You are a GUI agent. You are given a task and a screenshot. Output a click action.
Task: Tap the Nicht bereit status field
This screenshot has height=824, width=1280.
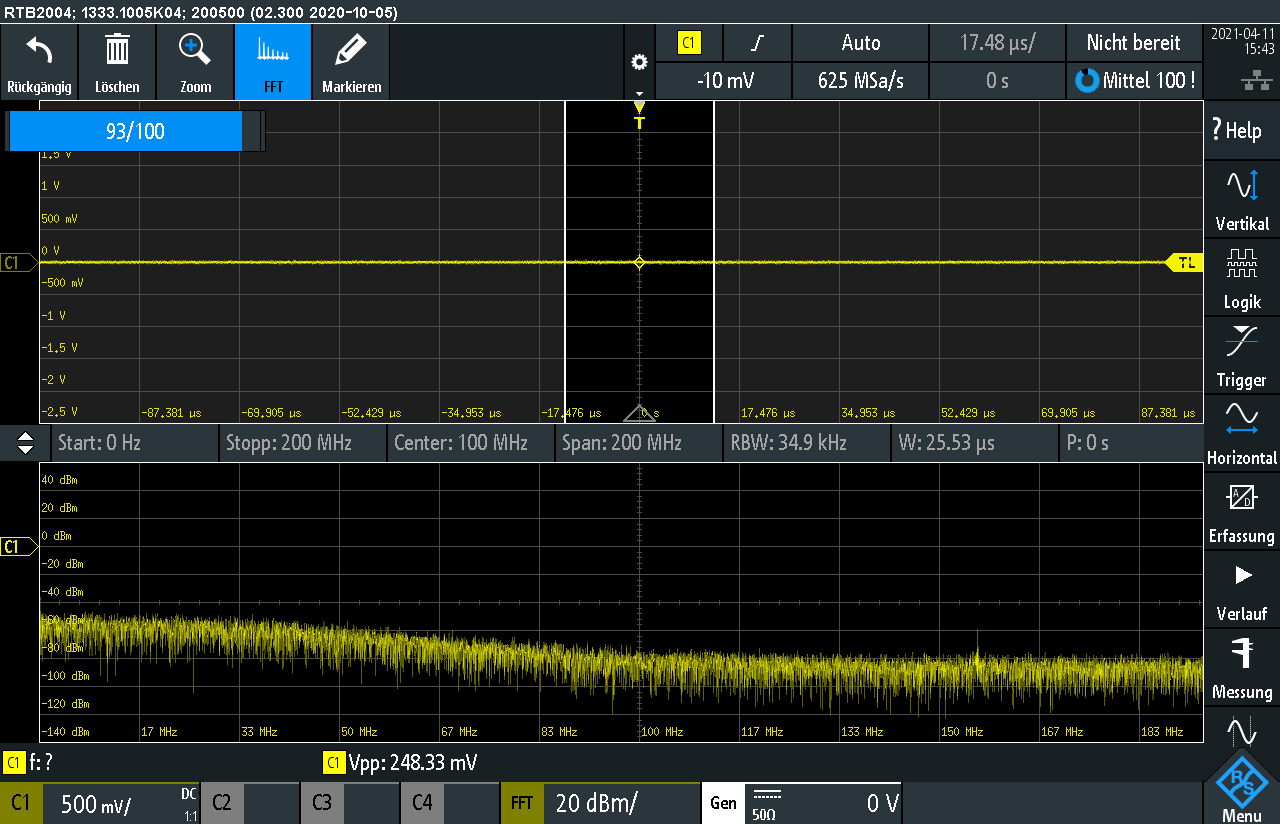pyautogui.click(x=1133, y=43)
